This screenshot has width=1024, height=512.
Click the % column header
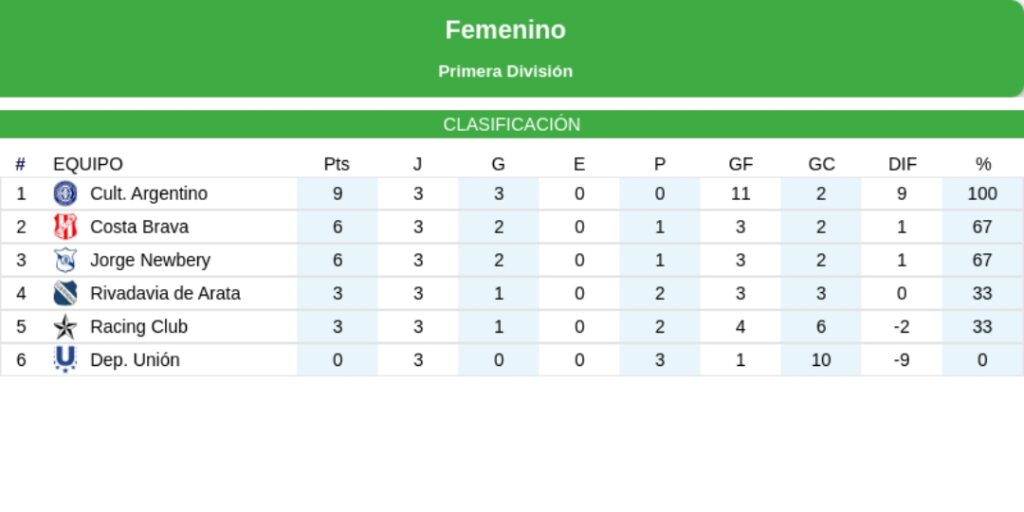point(983,164)
